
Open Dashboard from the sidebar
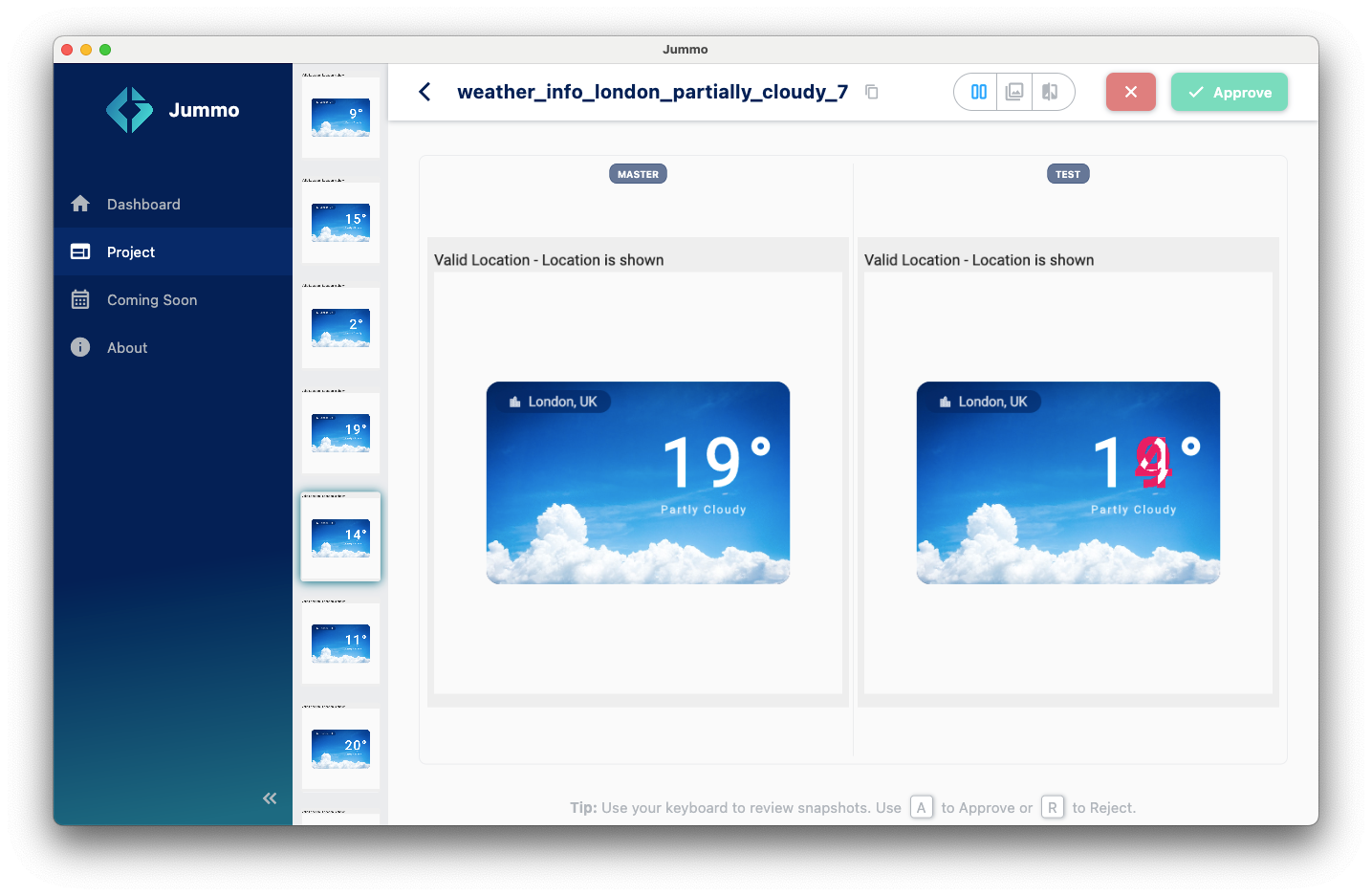tap(143, 205)
